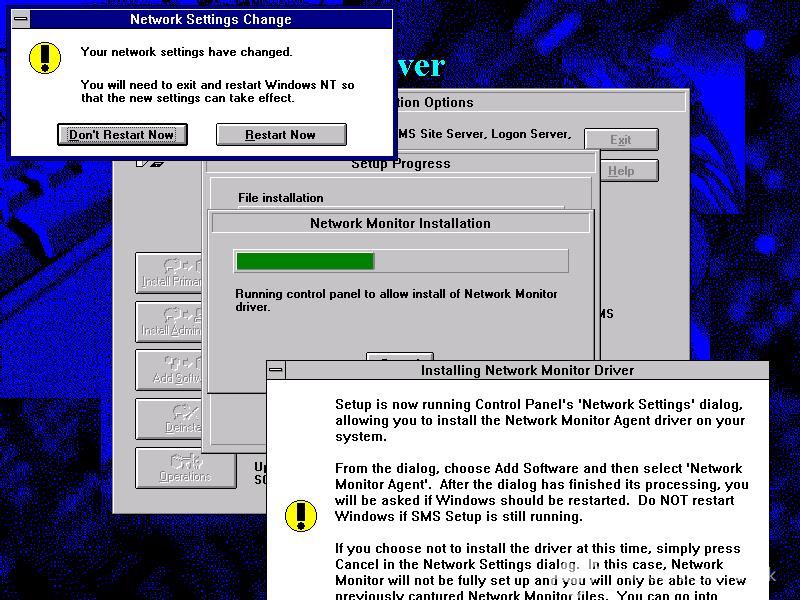The width and height of the screenshot is (800, 600).
Task: Click the green Network Monitor Installation progress bar
Action: point(401,261)
